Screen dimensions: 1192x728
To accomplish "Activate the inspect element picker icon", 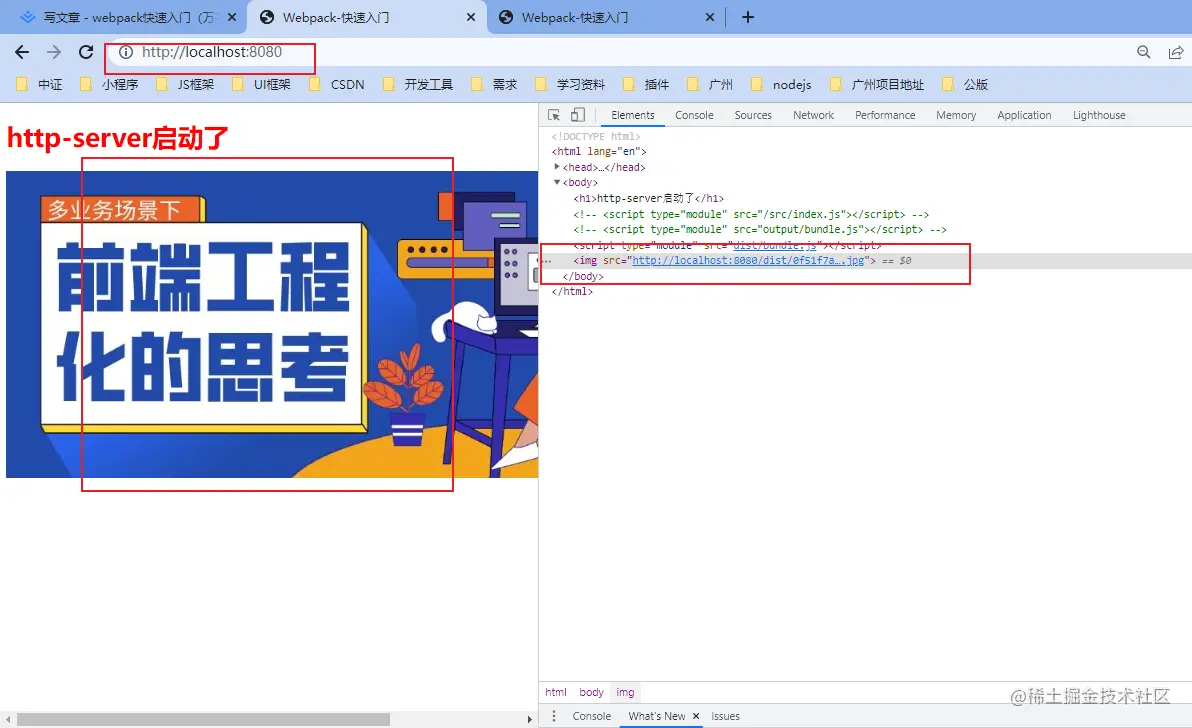I will coord(553,115).
